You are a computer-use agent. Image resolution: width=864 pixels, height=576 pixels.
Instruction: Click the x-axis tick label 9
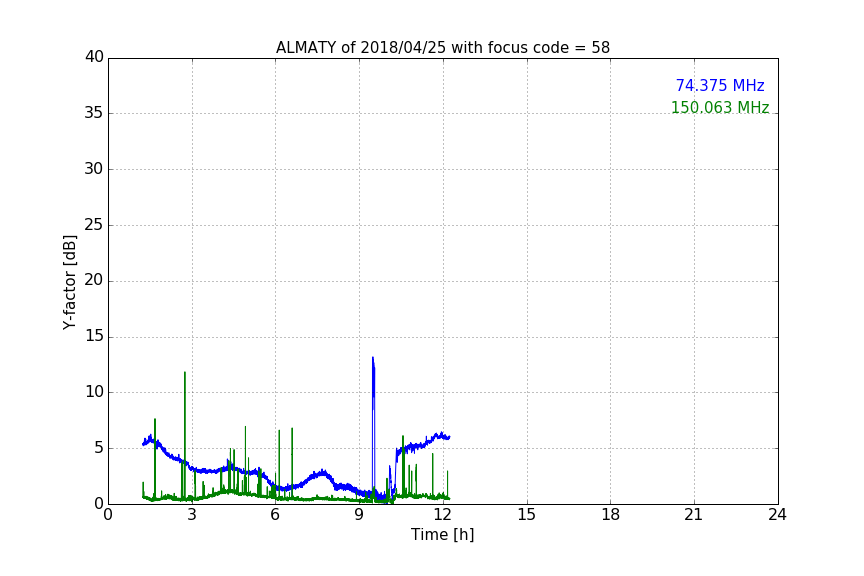(359, 515)
